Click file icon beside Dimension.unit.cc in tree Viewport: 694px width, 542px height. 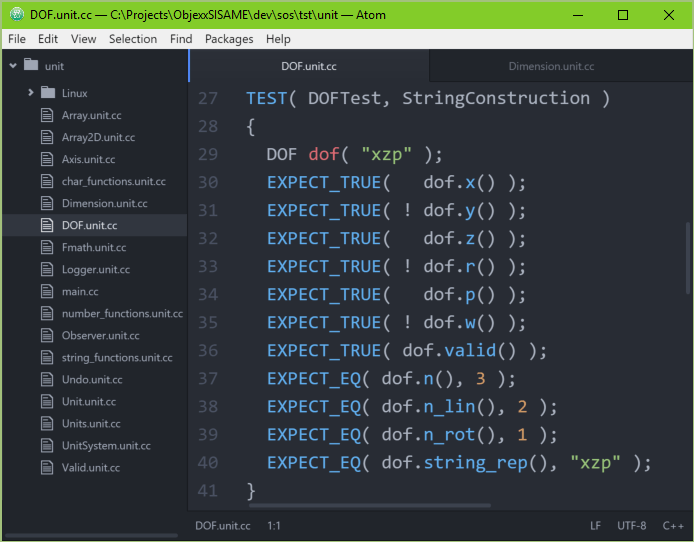click(x=47, y=203)
